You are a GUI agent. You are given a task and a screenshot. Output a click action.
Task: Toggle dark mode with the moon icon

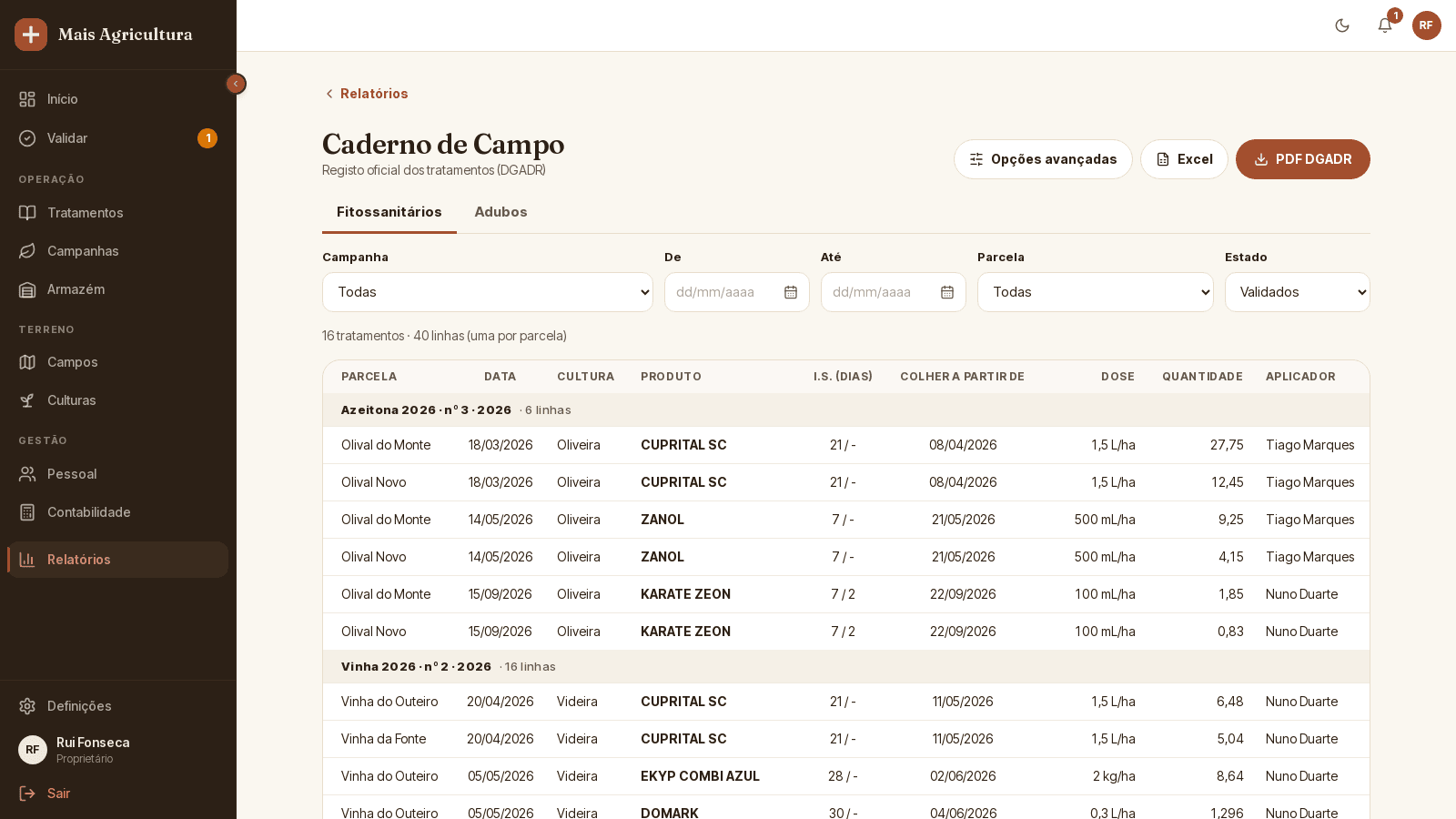tap(1342, 25)
